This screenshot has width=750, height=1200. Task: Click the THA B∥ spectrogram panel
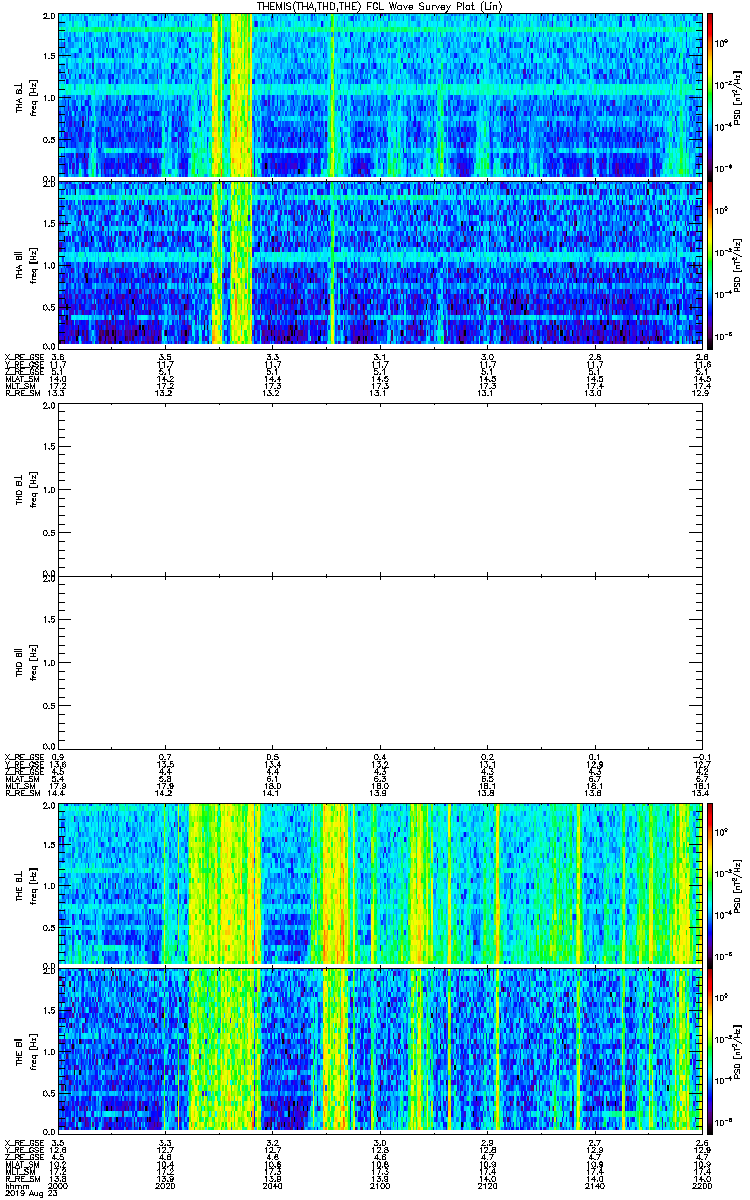[x=380, y=263]
